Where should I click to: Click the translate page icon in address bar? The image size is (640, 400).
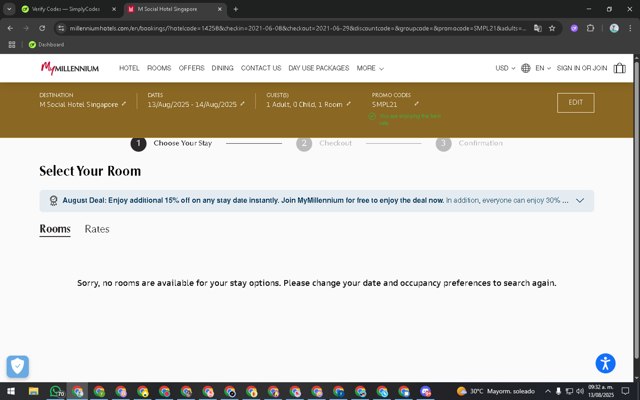tap(538, 28)
